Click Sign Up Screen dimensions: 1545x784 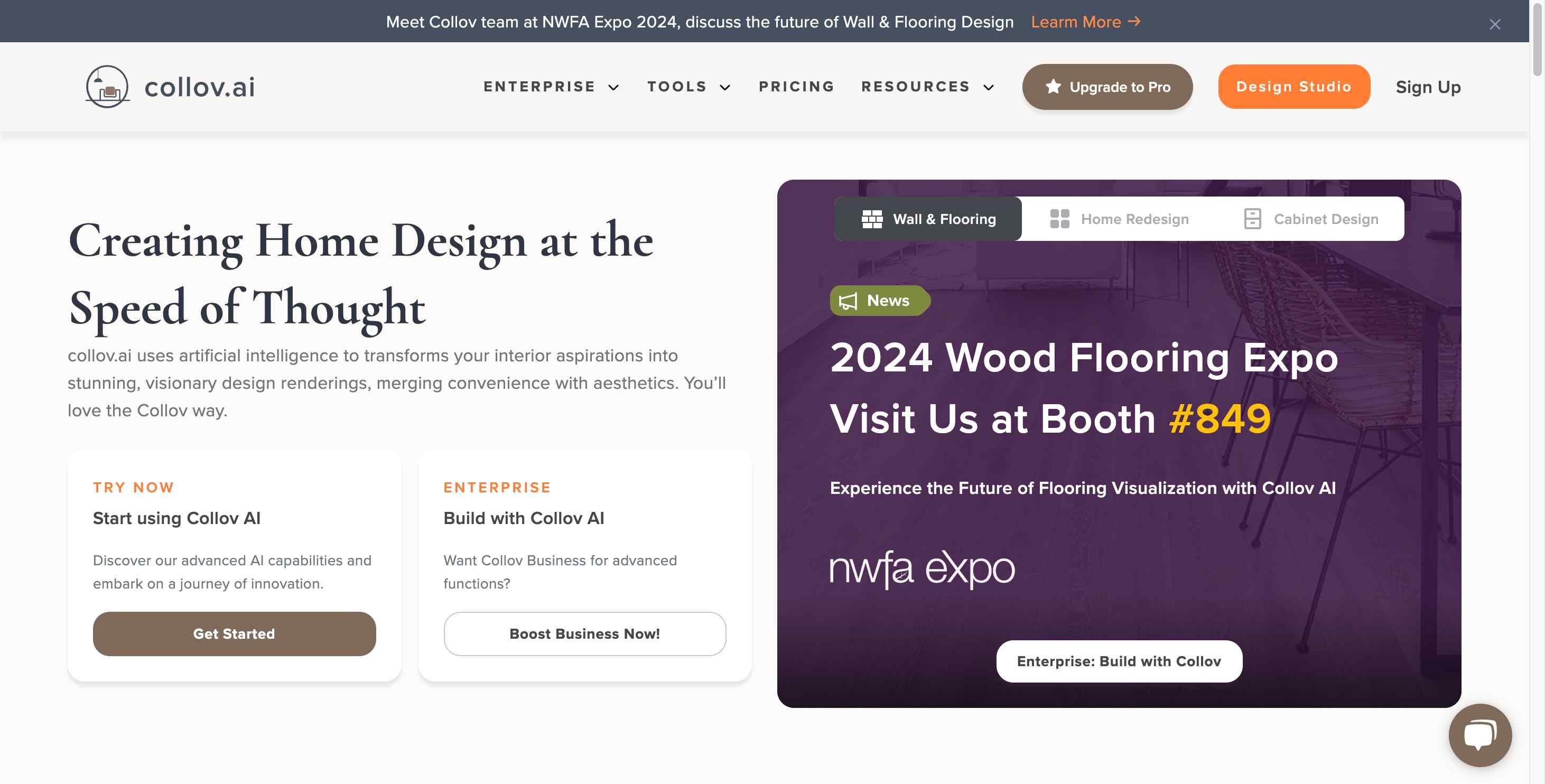pyautogui.click(x=1428, y=88)
